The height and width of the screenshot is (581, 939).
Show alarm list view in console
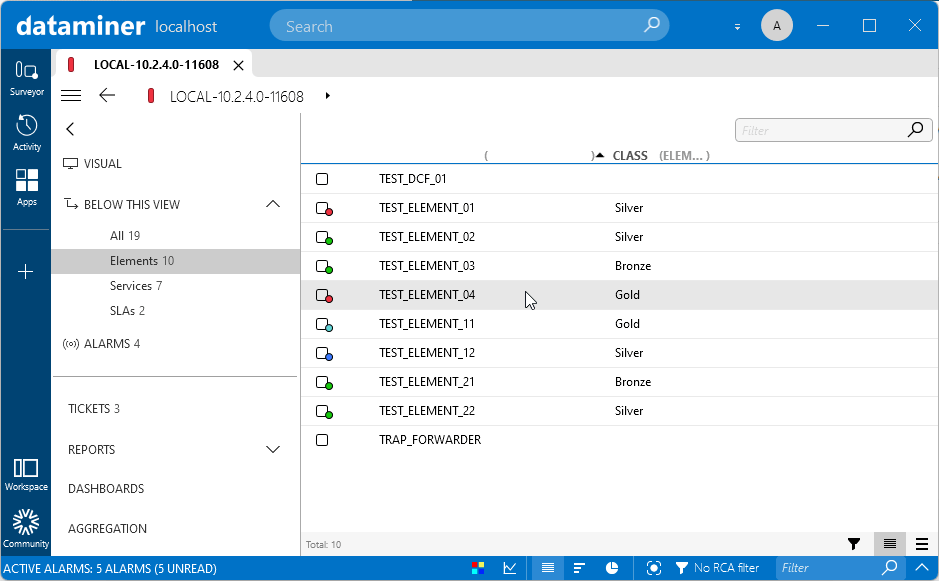547,568
